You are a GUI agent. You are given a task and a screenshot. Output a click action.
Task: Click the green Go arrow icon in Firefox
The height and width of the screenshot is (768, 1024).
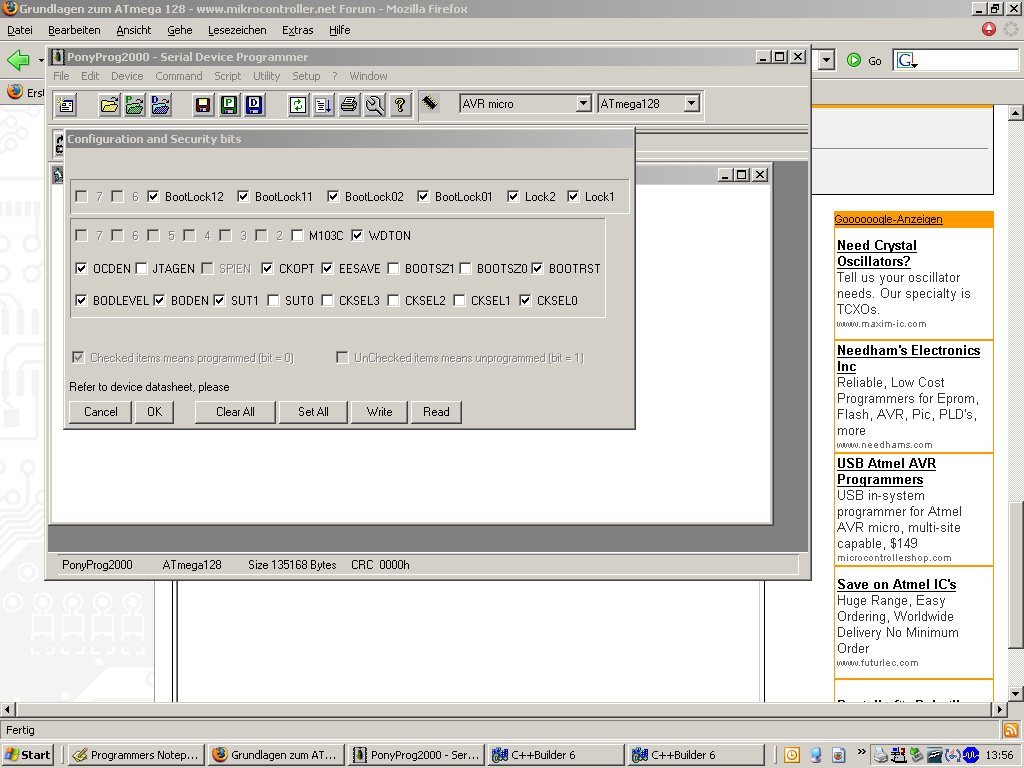tap(854, 60)
